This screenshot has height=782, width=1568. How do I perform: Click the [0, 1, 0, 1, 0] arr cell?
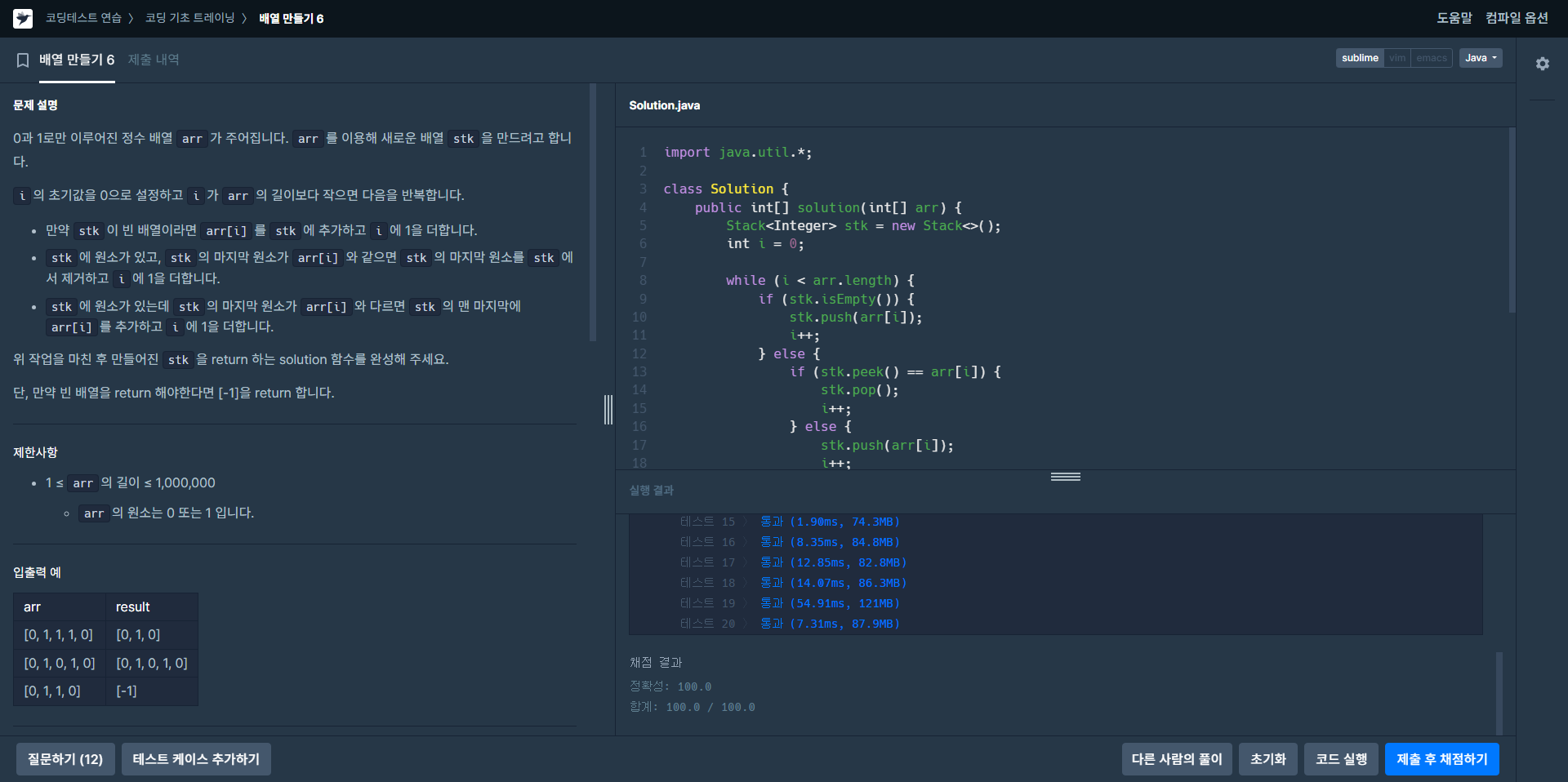(60, 663)
